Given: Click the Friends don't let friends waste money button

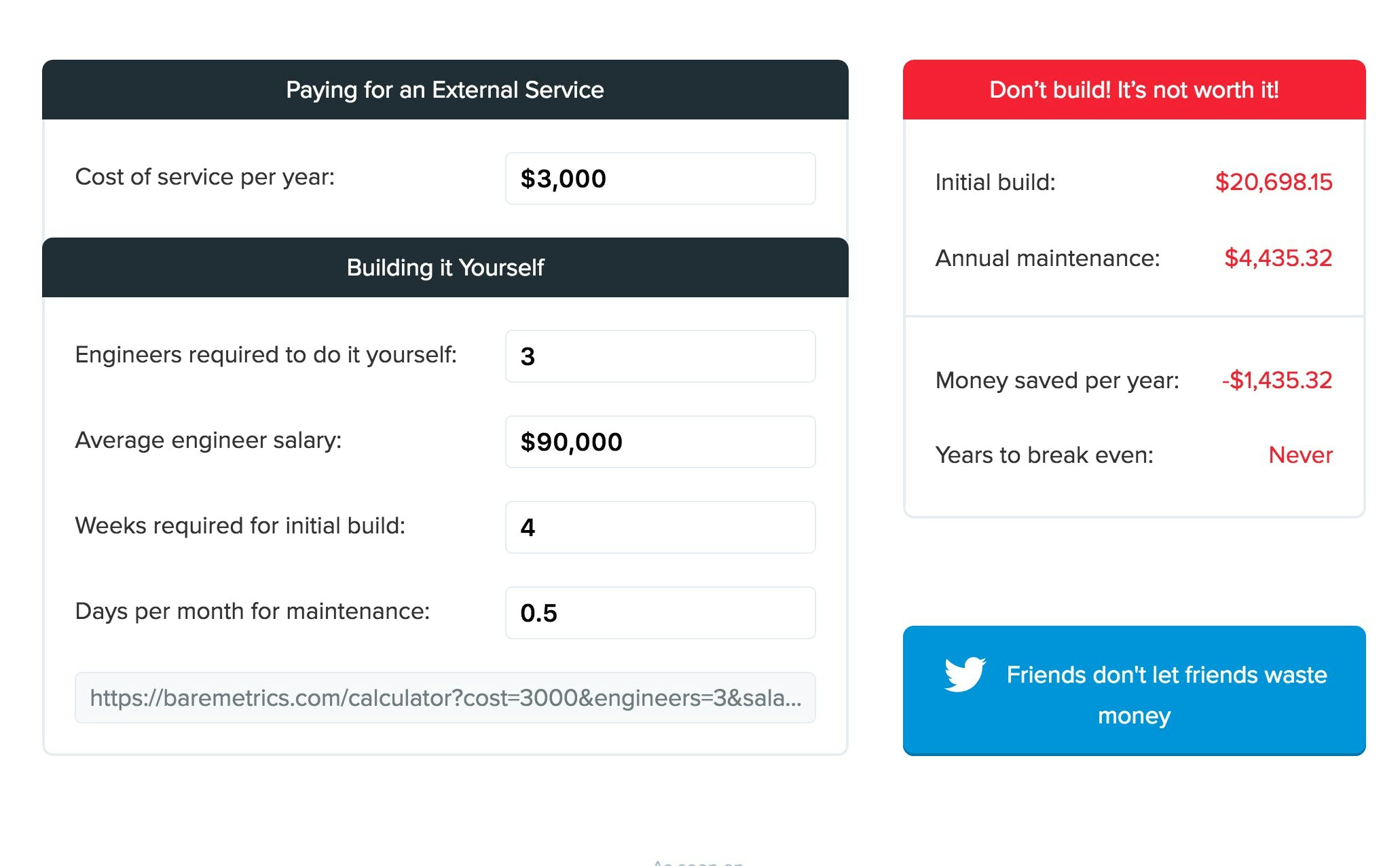Looking at the screenshot, I should click(x=1134, y=690).
